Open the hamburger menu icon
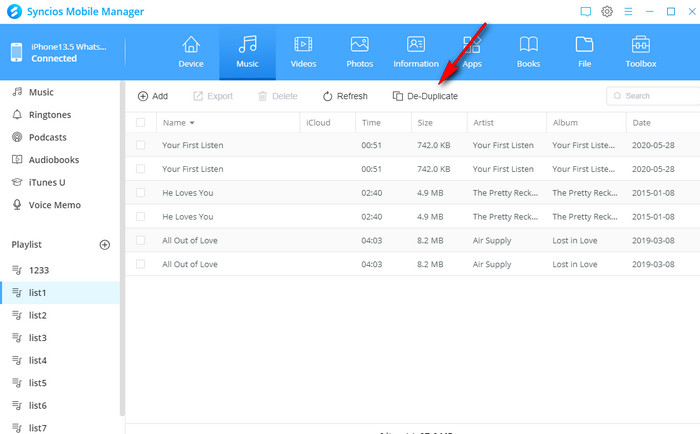 628,12
